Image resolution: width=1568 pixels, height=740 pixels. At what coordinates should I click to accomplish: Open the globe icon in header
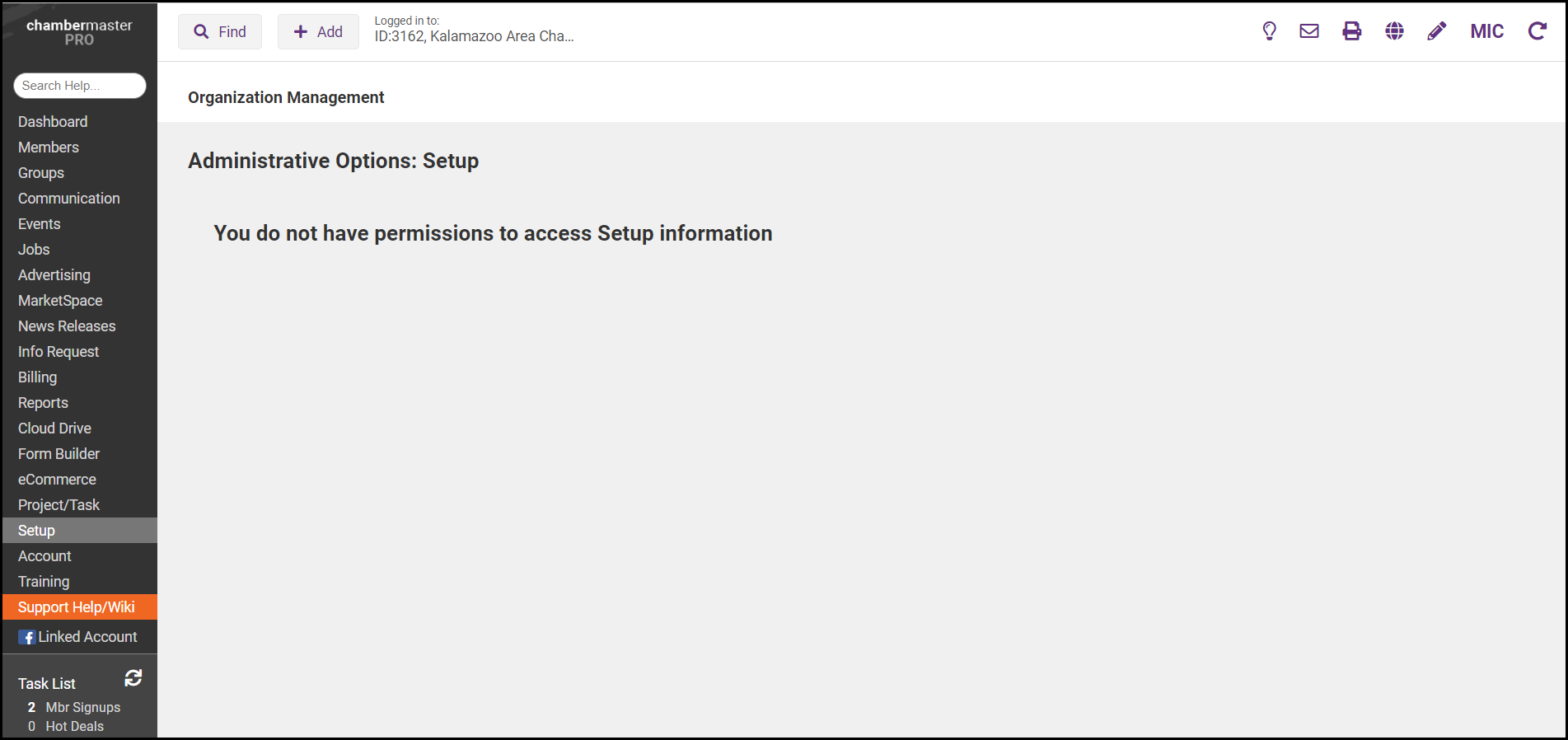click(1394, 31)
